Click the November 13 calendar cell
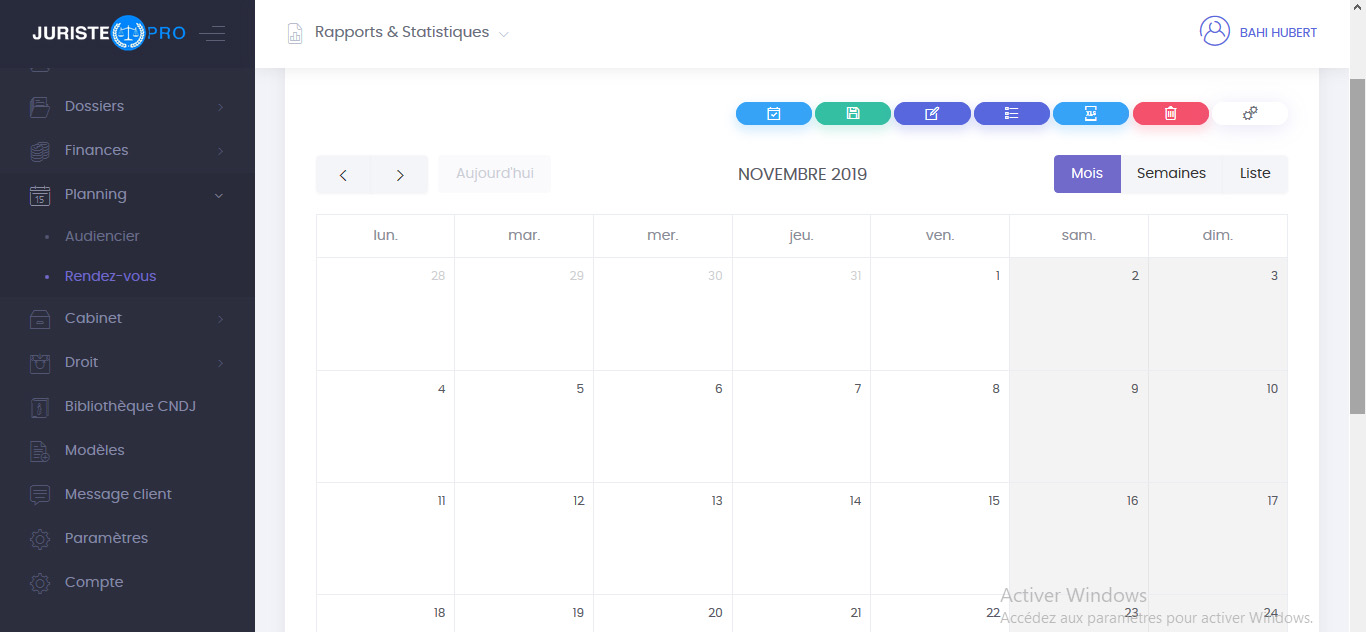Screen dimensions: 1366x632 (x=662, y=538)
